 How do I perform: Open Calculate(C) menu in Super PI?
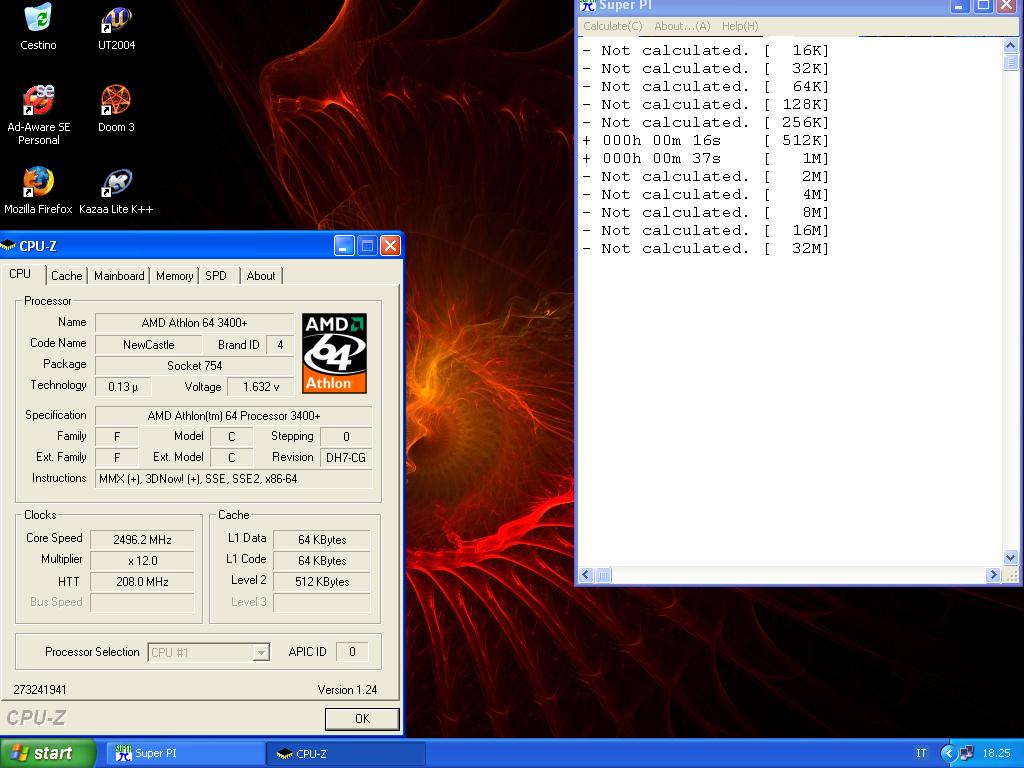coord(613,26)
